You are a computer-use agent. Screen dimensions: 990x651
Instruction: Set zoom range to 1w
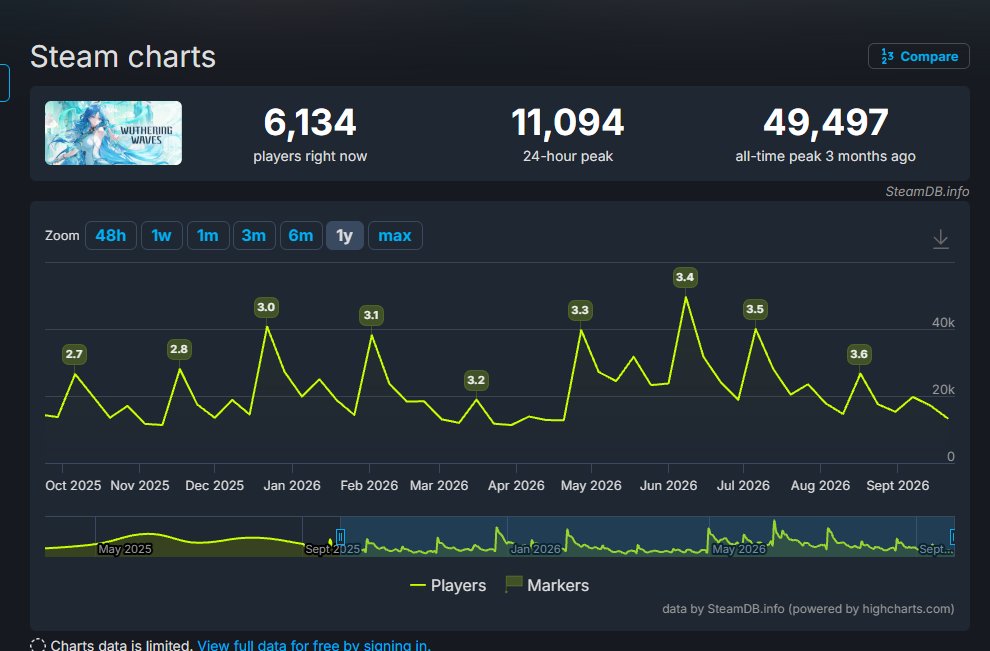(162, 236)
